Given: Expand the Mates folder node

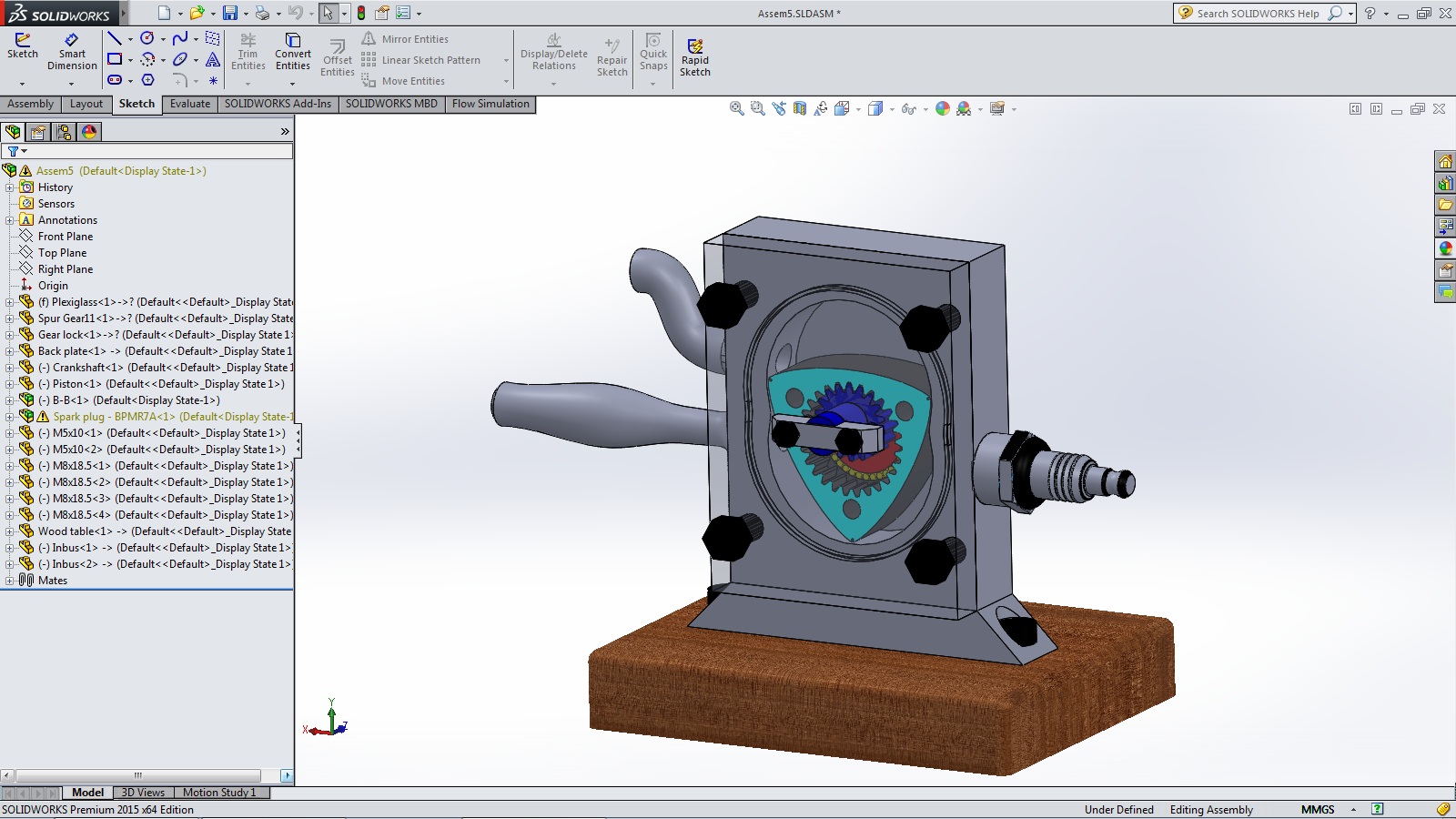Looking at the screenshot, I should (x=9, y=581).
